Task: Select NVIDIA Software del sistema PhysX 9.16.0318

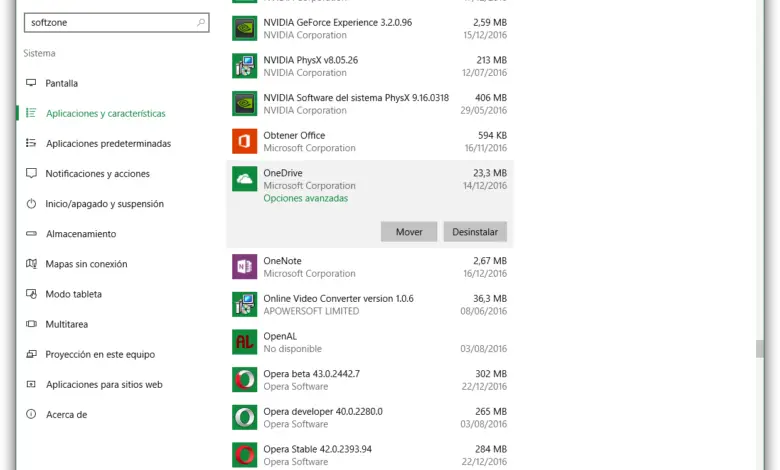Action: [356, 97]
